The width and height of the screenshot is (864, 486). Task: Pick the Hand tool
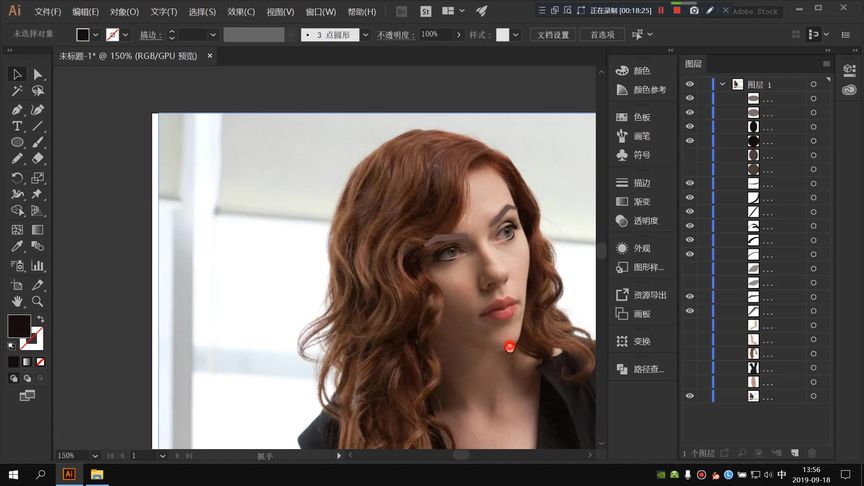click(x=17, y=301)
